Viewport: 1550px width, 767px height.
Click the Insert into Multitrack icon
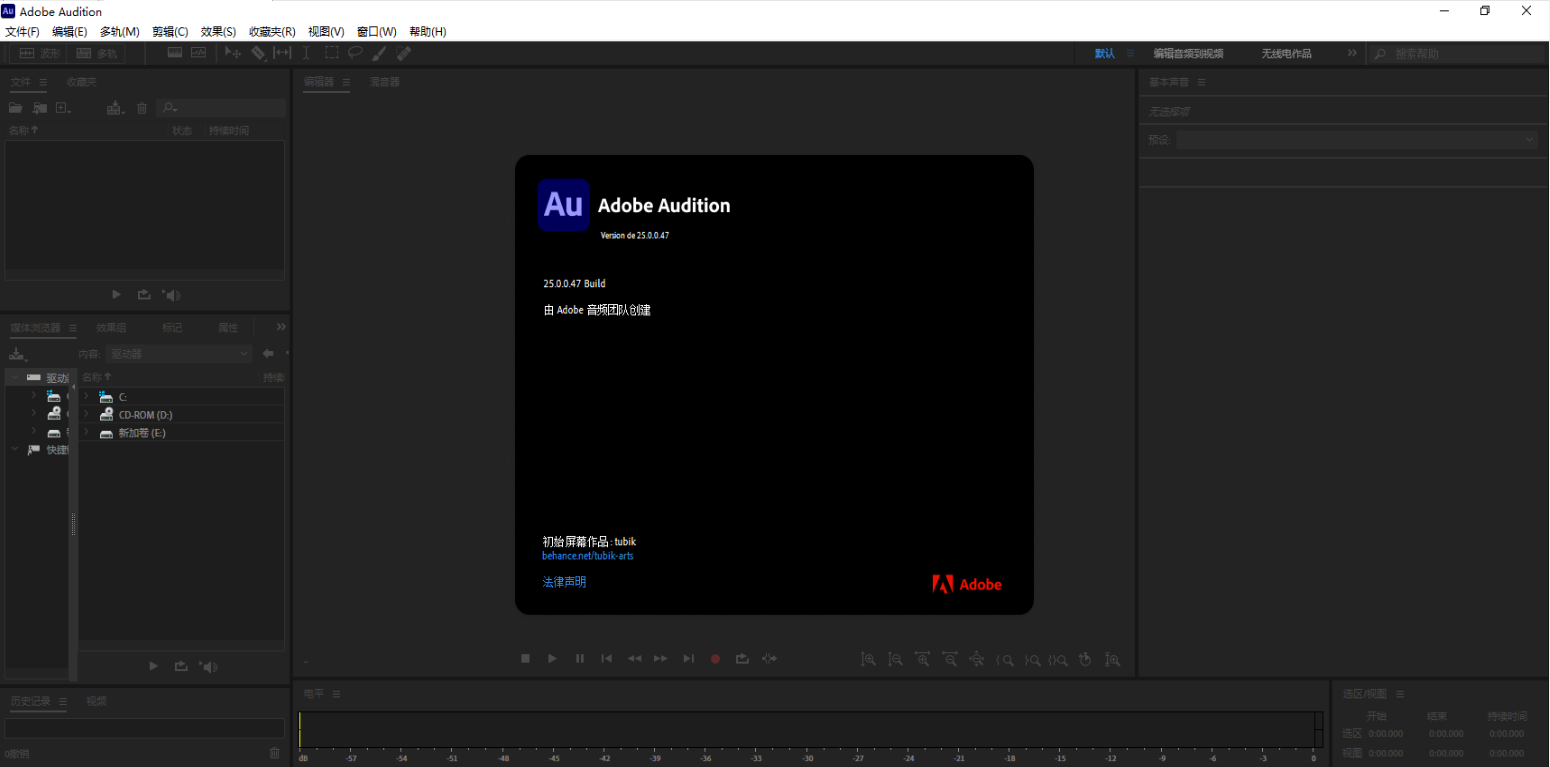(115, 108)
